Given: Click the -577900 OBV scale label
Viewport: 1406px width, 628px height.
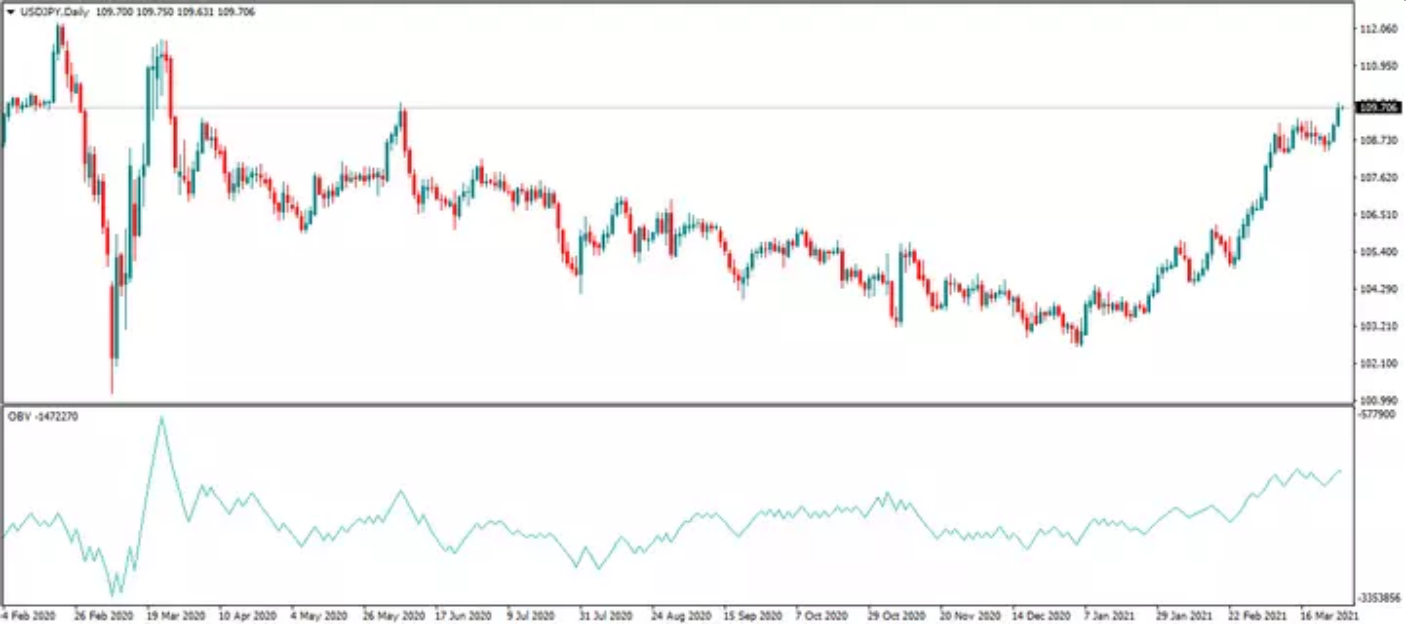Looking at the screenshot, I should 1376,412.
